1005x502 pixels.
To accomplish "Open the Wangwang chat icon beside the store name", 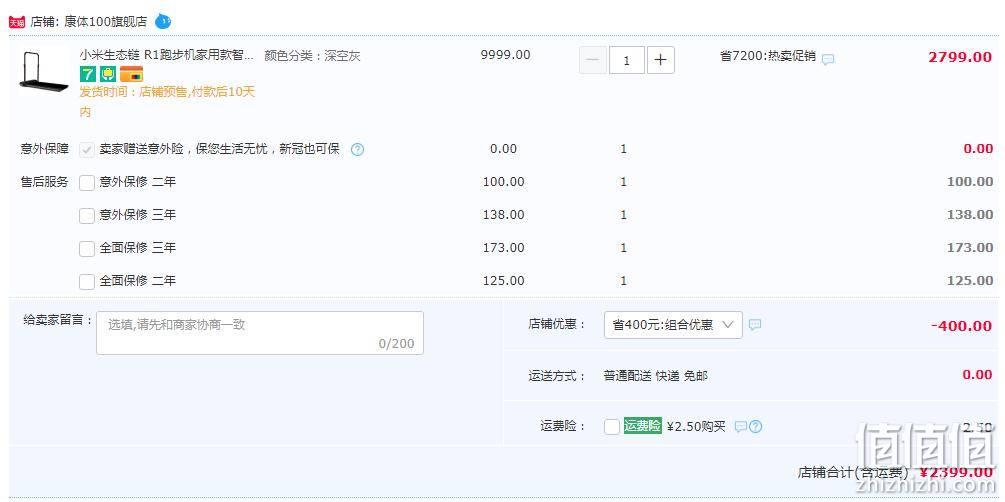I will point(163,22).
